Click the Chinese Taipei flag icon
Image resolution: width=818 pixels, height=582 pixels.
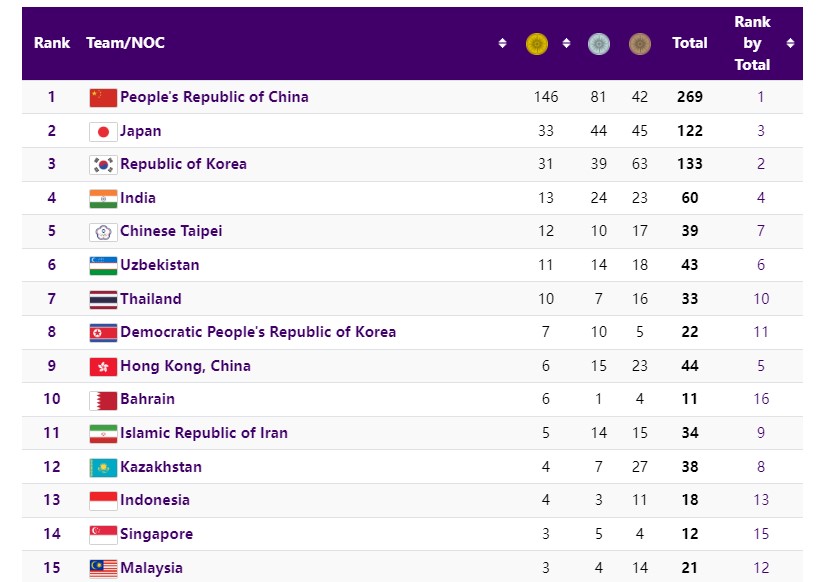click(103, 232)
